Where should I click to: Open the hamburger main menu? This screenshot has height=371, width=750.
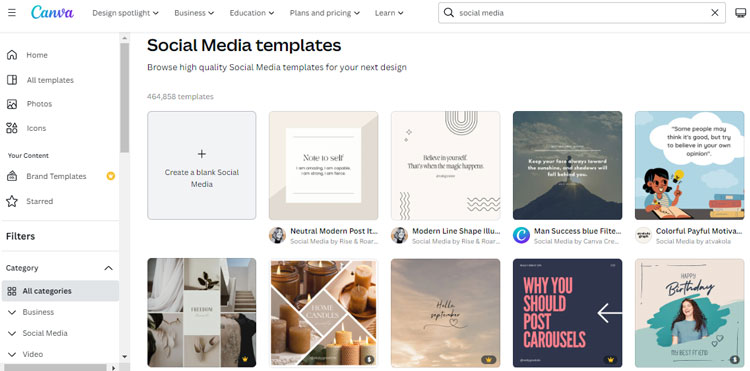pyautogui.click(x=12, y=13)
